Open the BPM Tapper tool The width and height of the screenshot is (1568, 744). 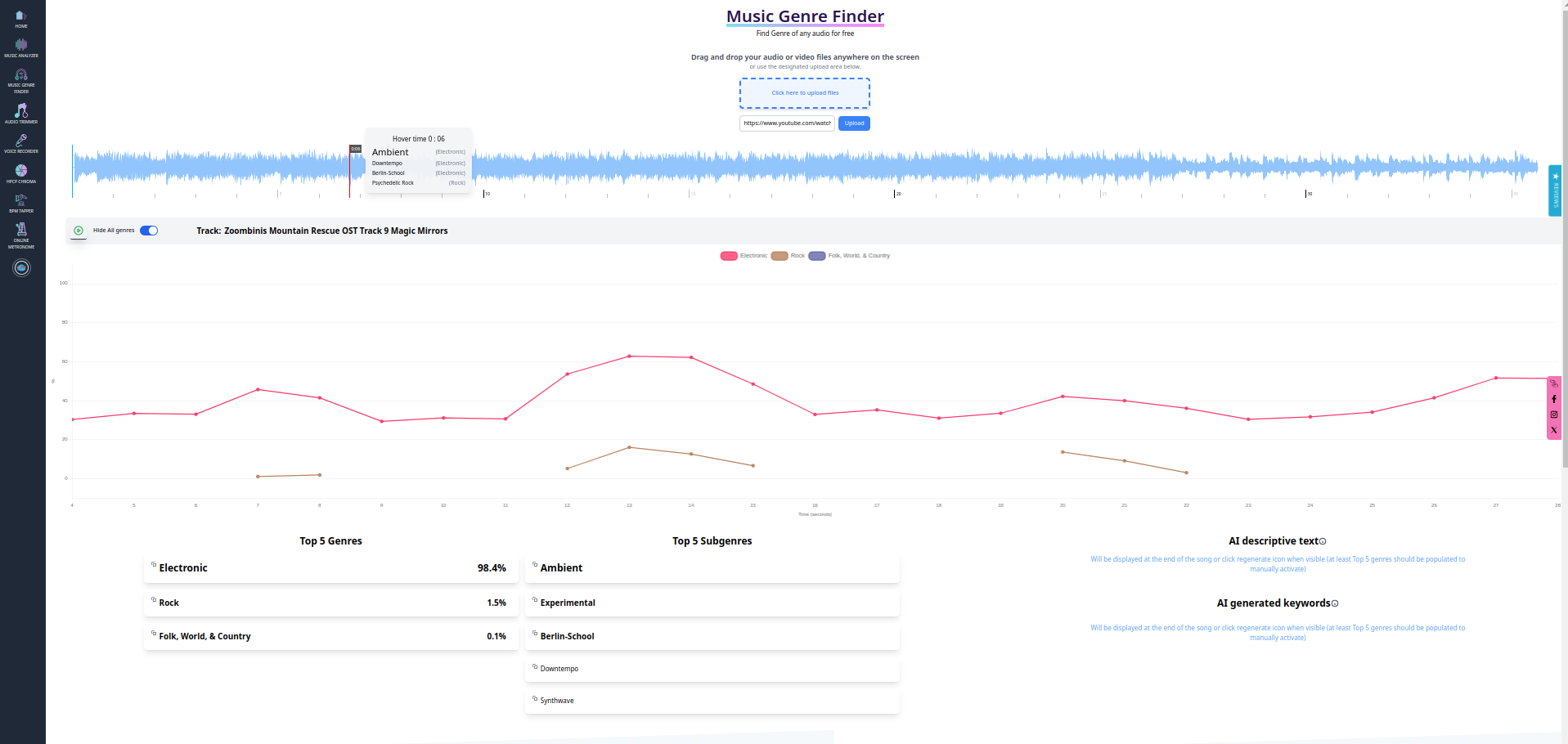[21, 203]
